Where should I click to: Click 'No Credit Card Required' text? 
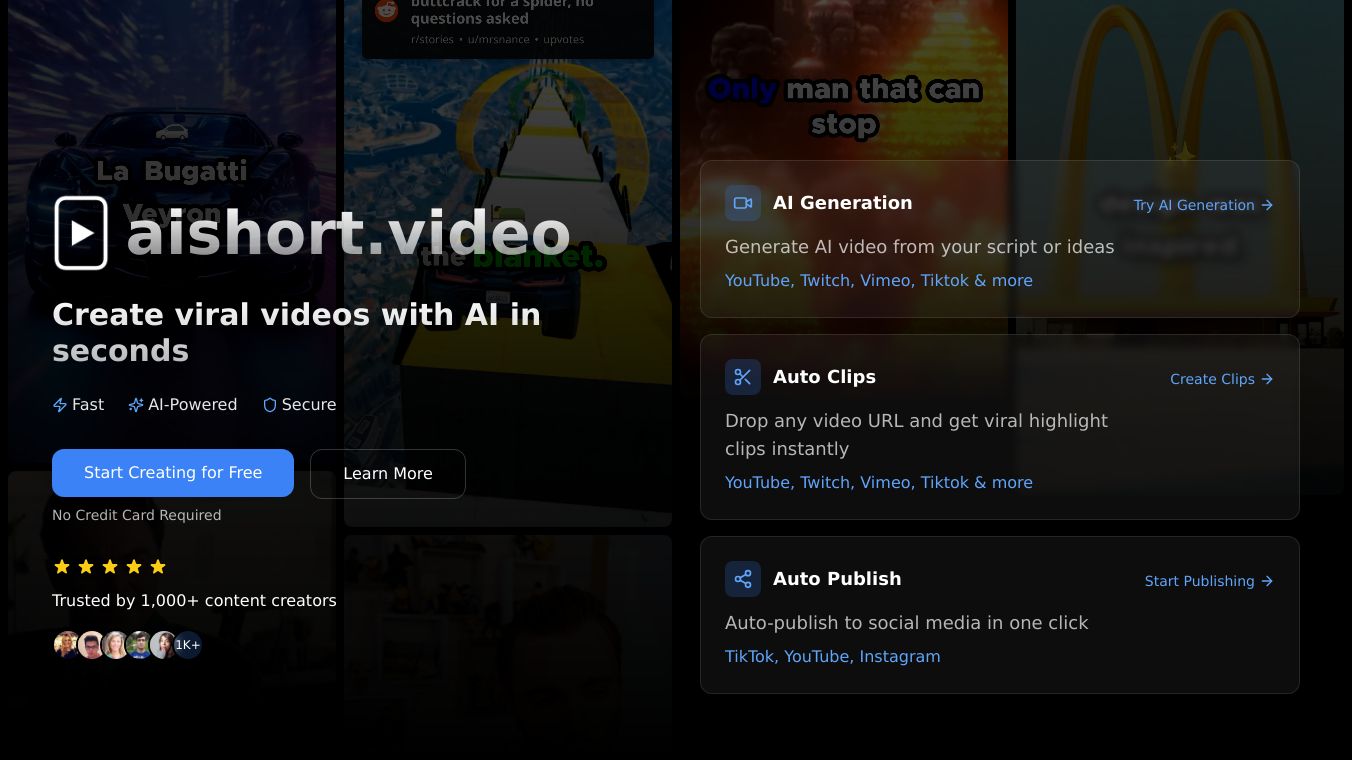pyautogui.click(x=136, y=515)
